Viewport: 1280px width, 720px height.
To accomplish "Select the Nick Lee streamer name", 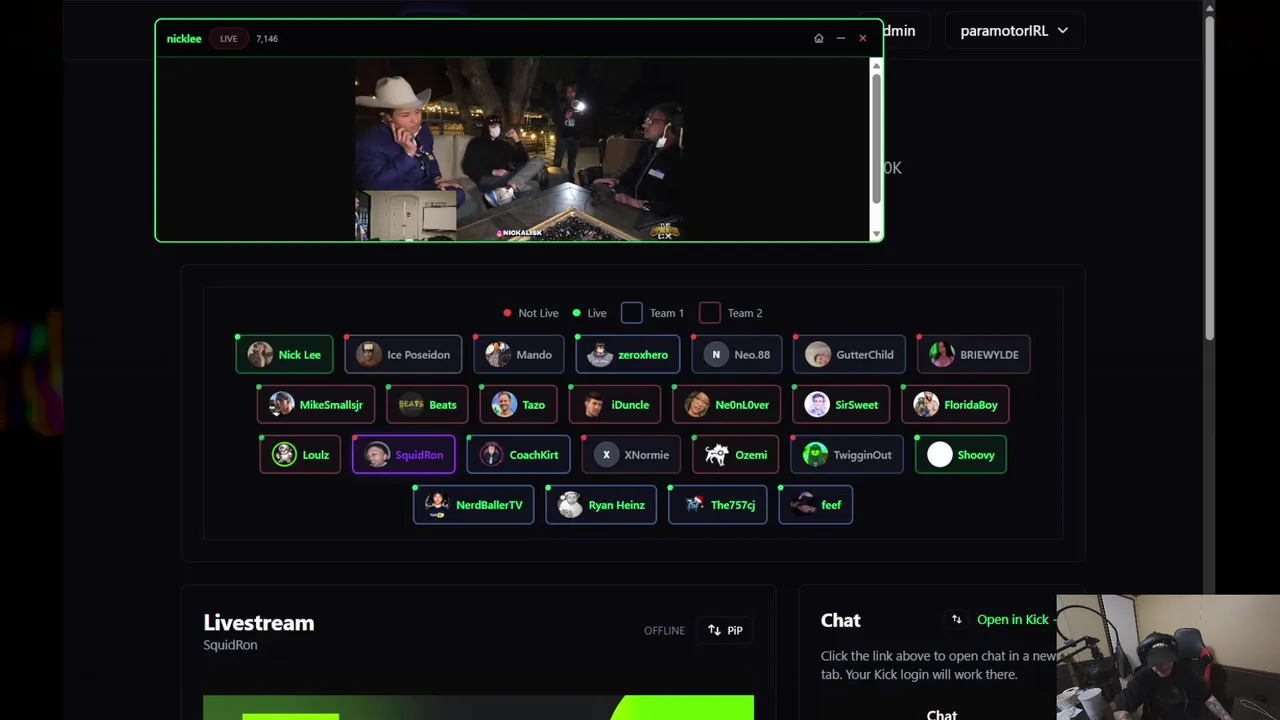I will pos(300,355).
